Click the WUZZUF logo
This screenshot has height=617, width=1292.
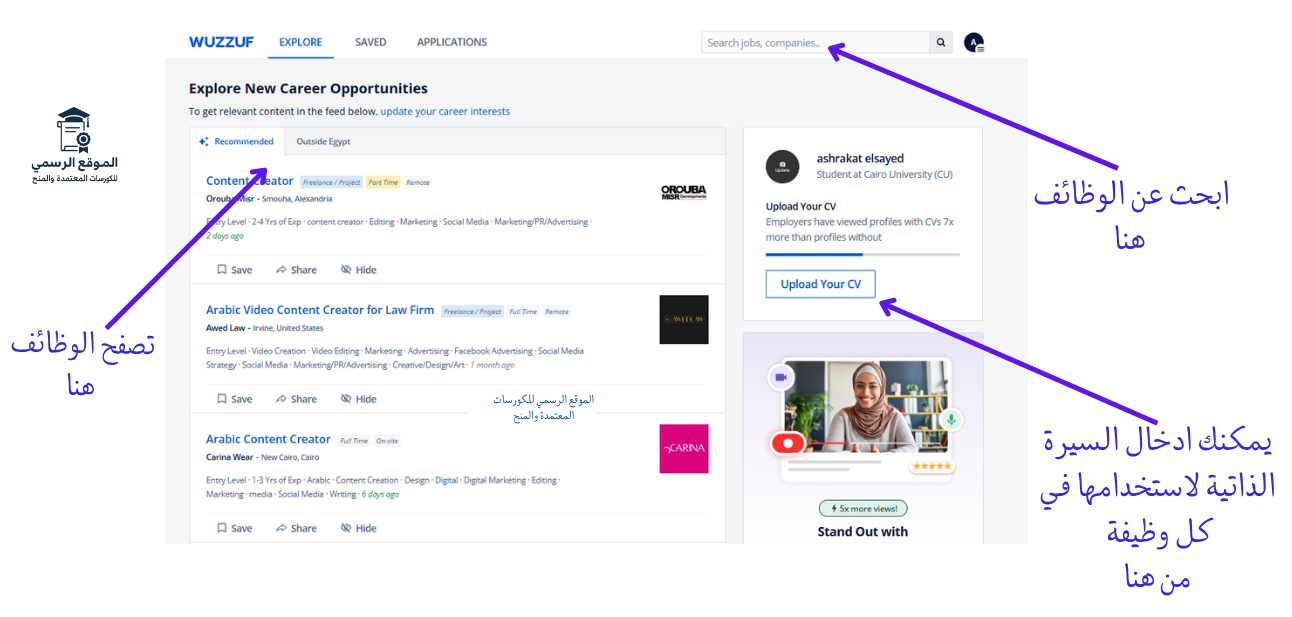[x=221, y=42]
